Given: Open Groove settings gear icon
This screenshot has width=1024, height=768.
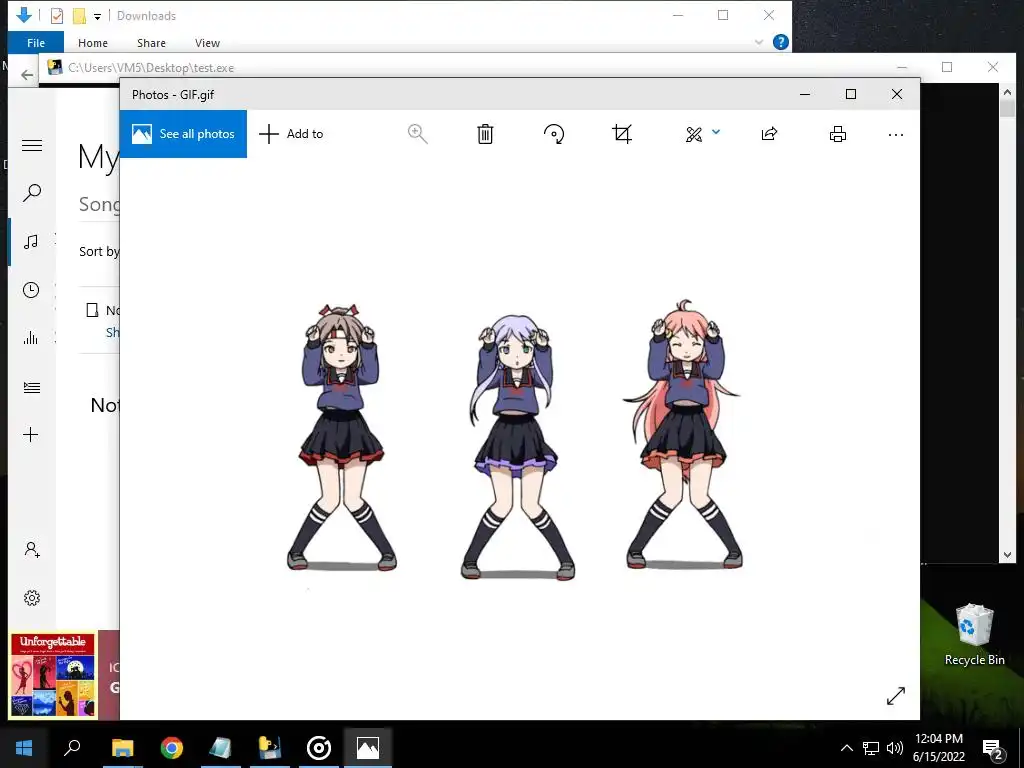Looking at the screenshot, I should pyautogui.click(x=31, y=598).
